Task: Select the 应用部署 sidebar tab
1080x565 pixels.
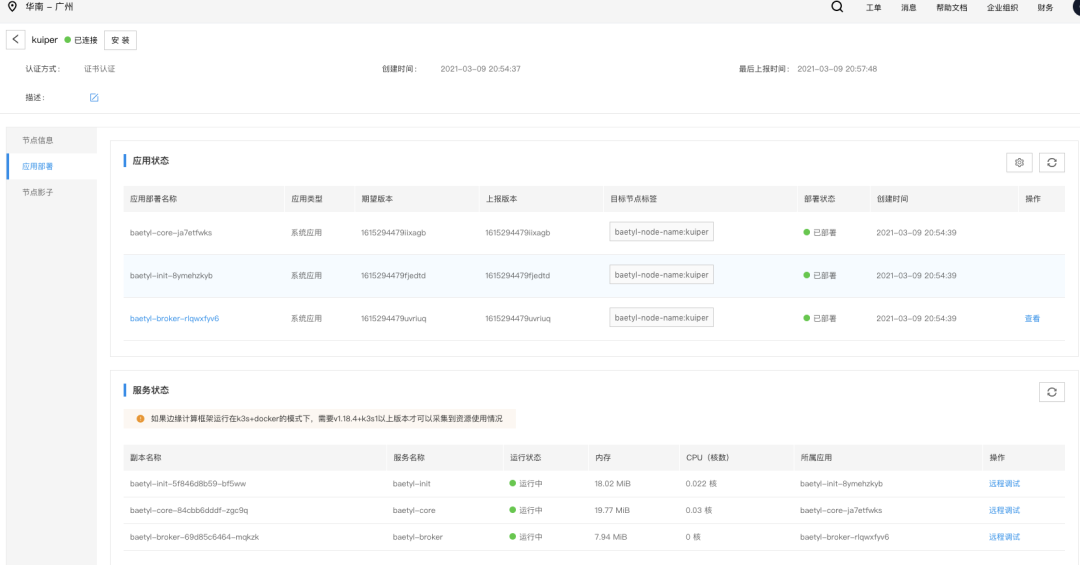Action: [x=52, y=167]
